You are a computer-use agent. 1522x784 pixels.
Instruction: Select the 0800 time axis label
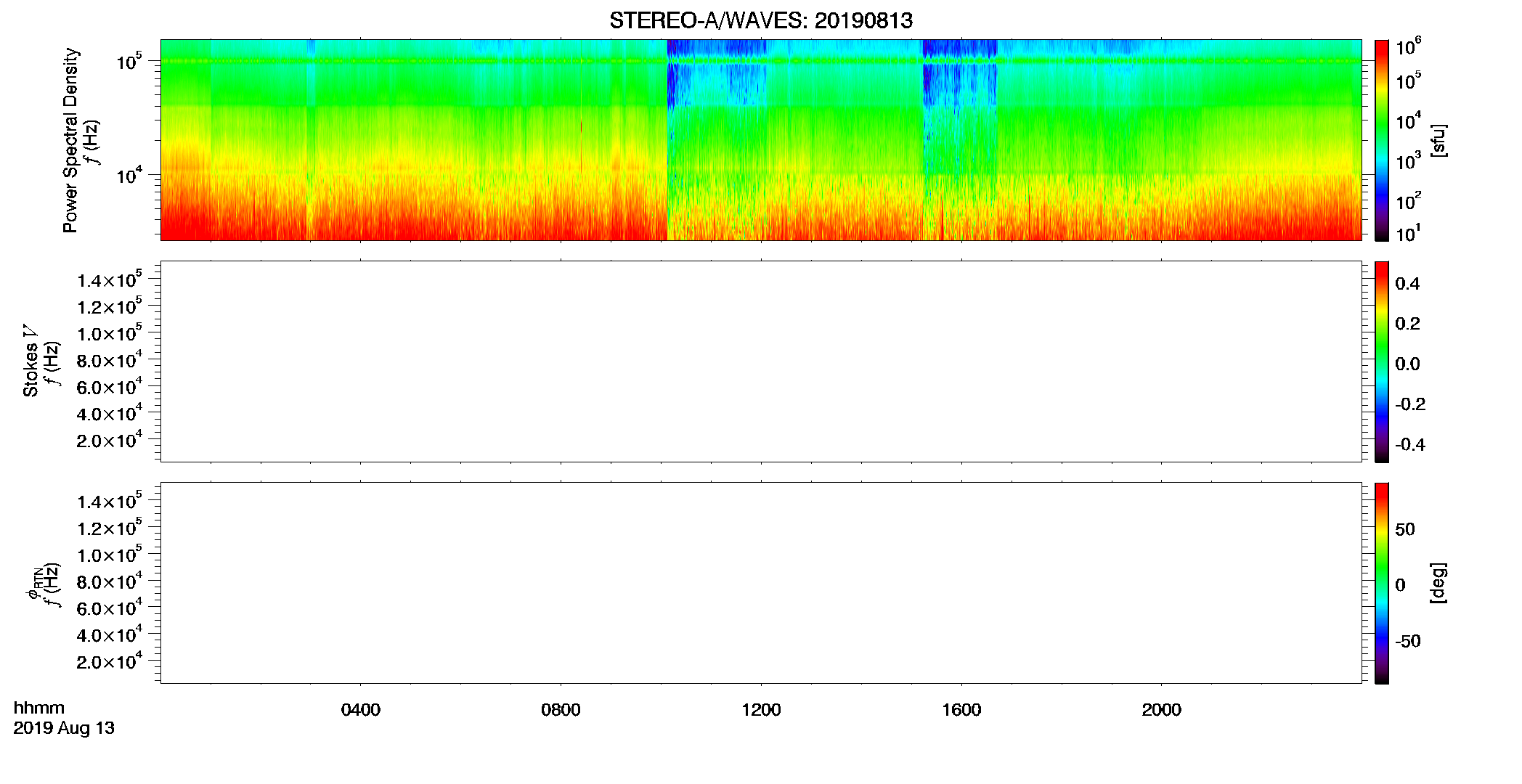(x=561, y=710)
